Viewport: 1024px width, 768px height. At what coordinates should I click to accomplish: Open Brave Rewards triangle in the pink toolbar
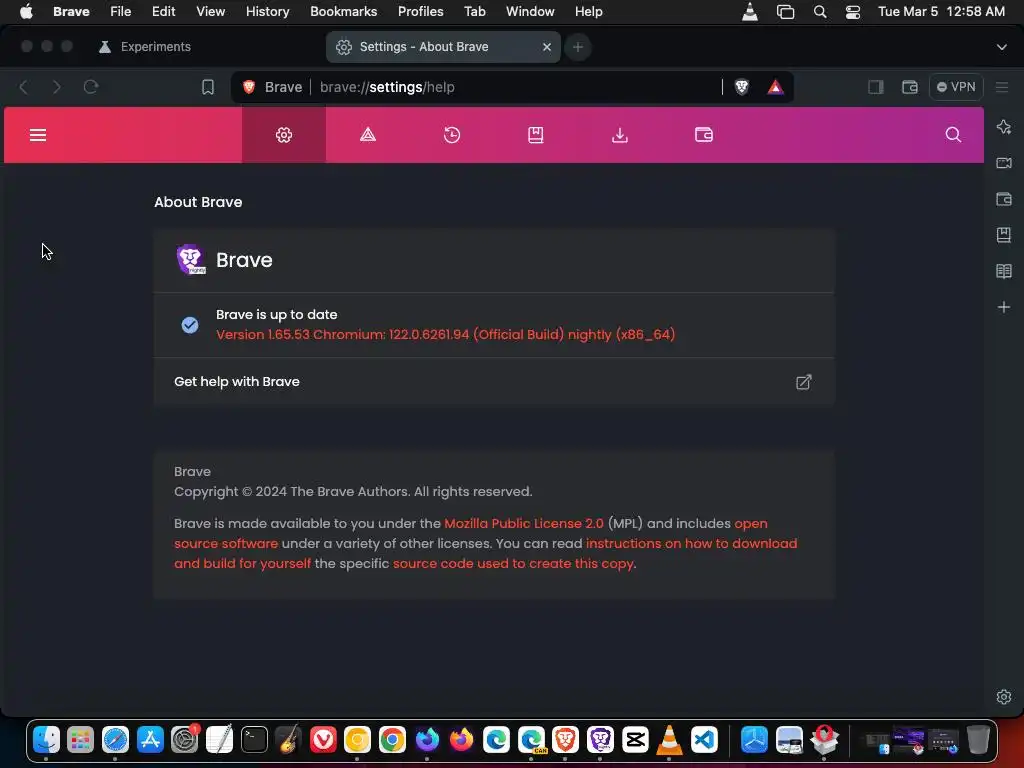[368, 135]
